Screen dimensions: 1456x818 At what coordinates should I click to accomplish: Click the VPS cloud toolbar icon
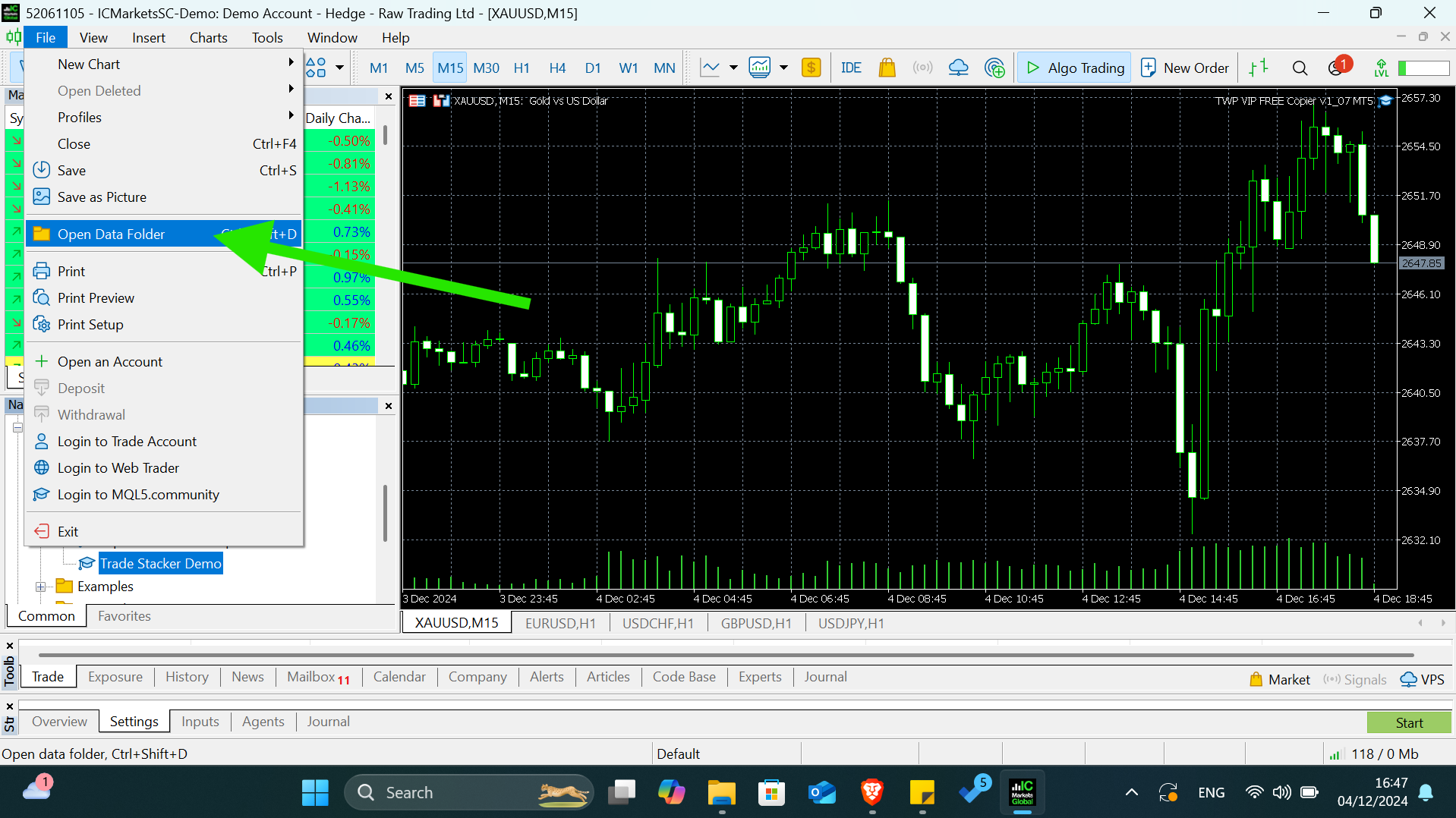click(x=958, y=68)
